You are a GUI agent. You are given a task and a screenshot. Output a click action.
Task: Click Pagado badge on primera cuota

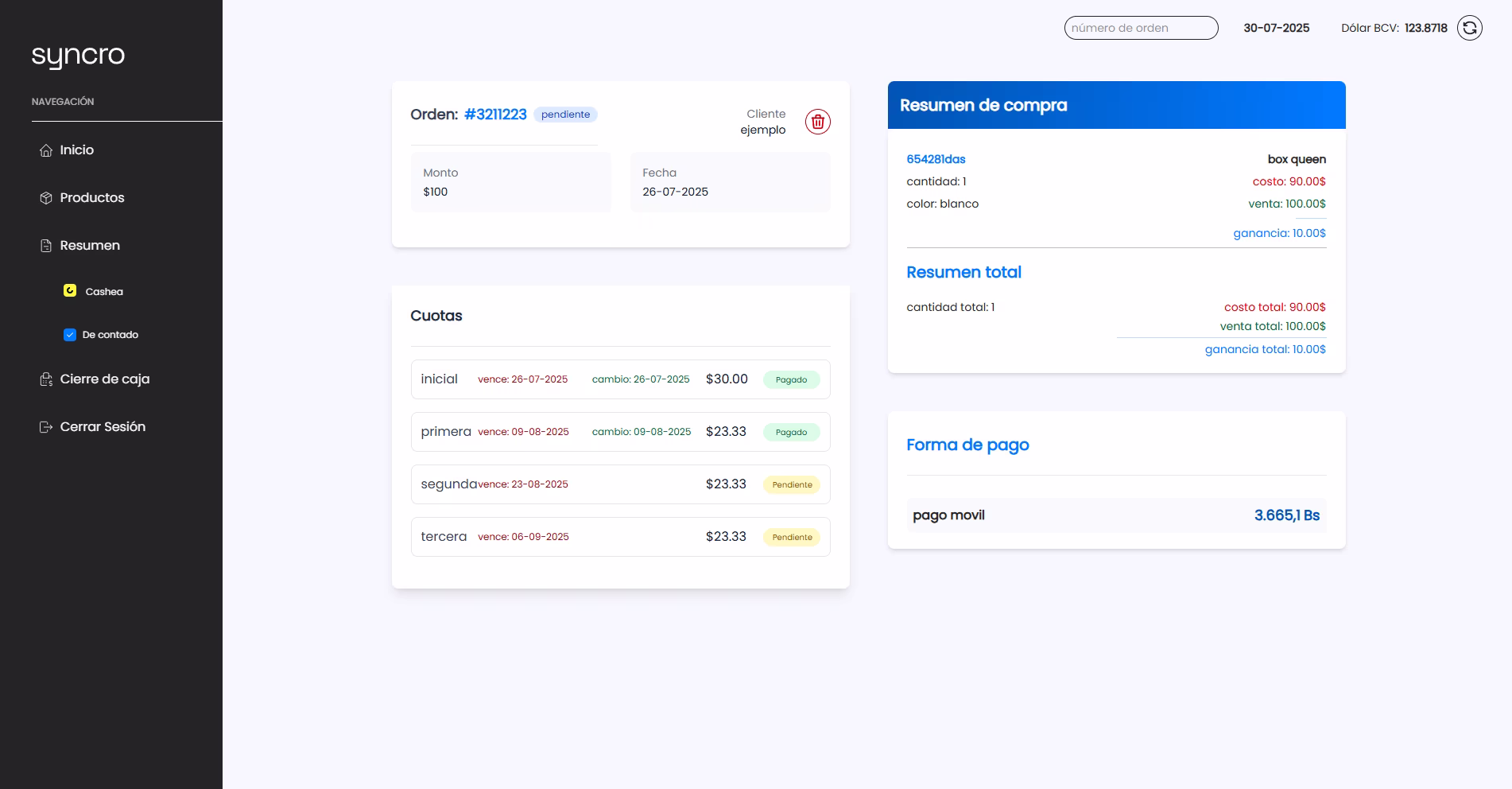coord(792,432)
